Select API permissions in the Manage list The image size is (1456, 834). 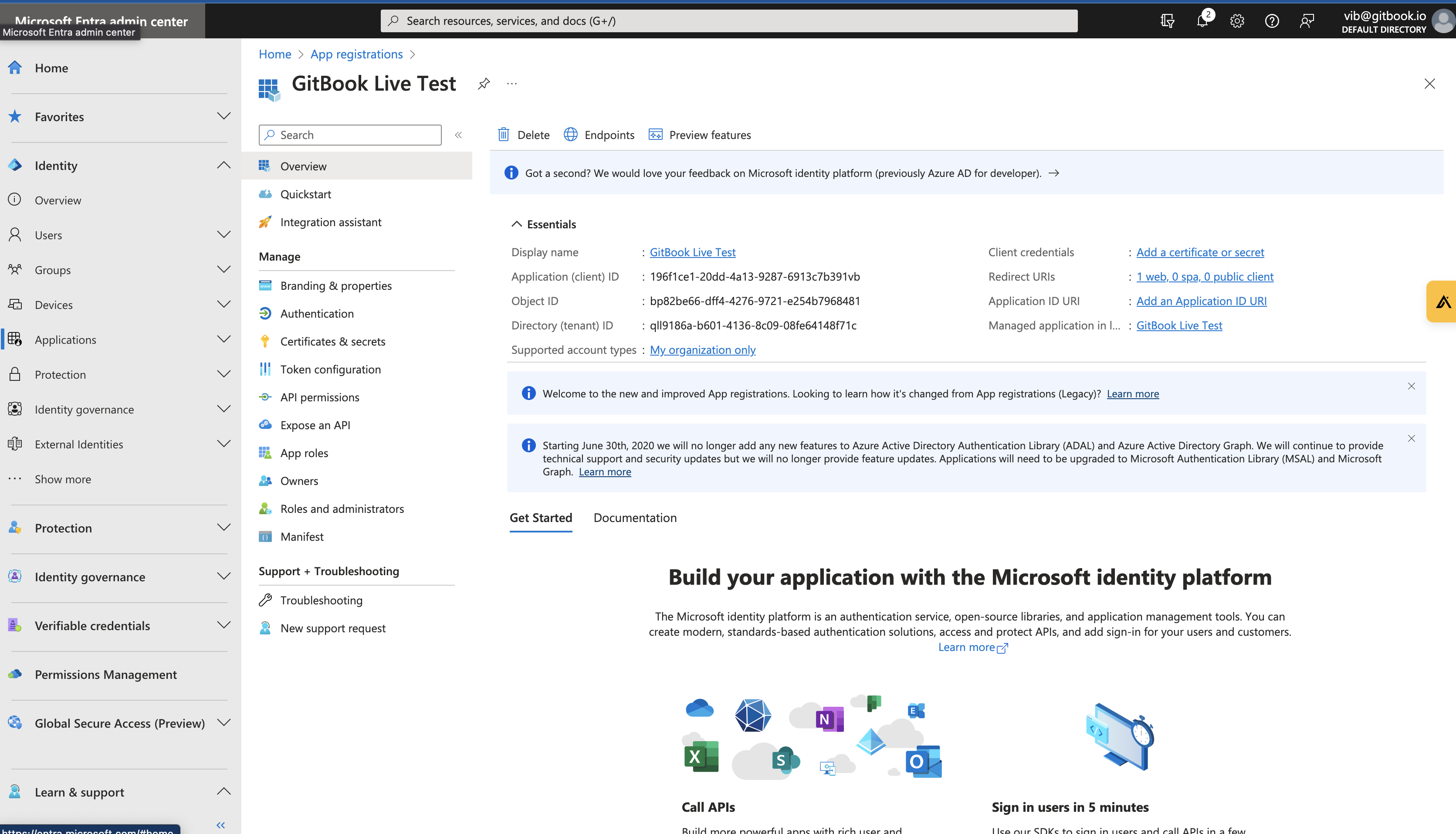(x=319, y=397)
